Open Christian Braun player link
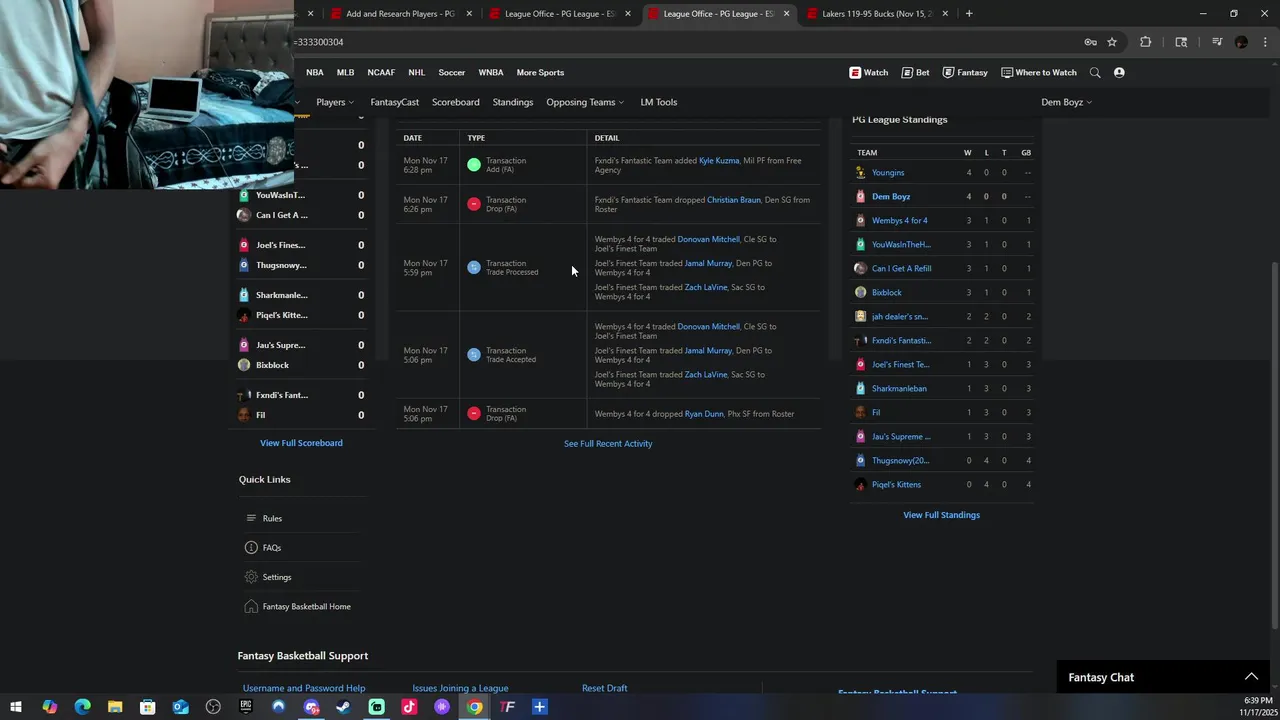This screenshot has height=720, width=1280. (734, 200)
